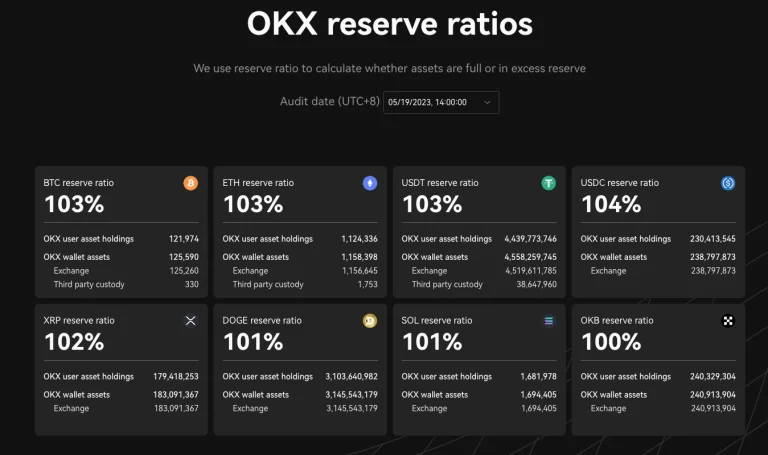The image size is (768, 455).
Task: Click the Solana coin icon
Action: click(x=549, y=320)
